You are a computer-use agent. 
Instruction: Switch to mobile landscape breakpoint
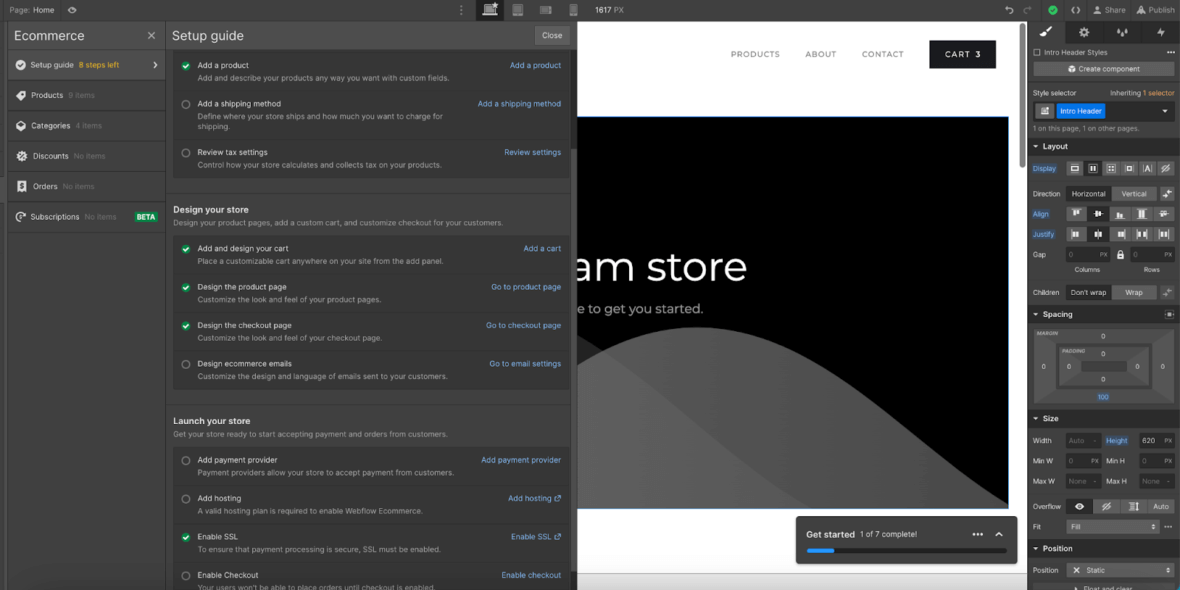[546, 10]
